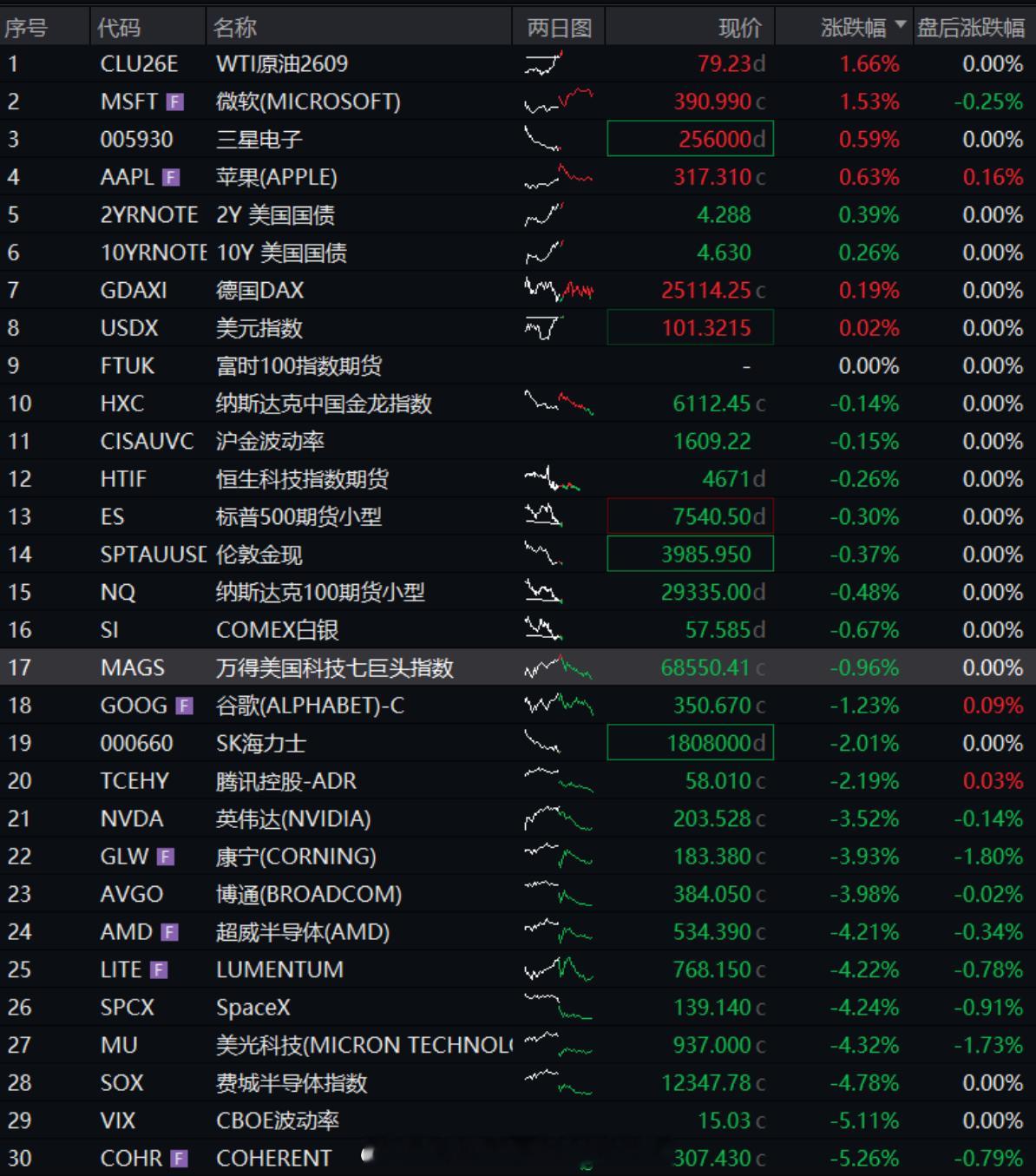Select the 纳斯达克100期货小型 name

(320, 593)
